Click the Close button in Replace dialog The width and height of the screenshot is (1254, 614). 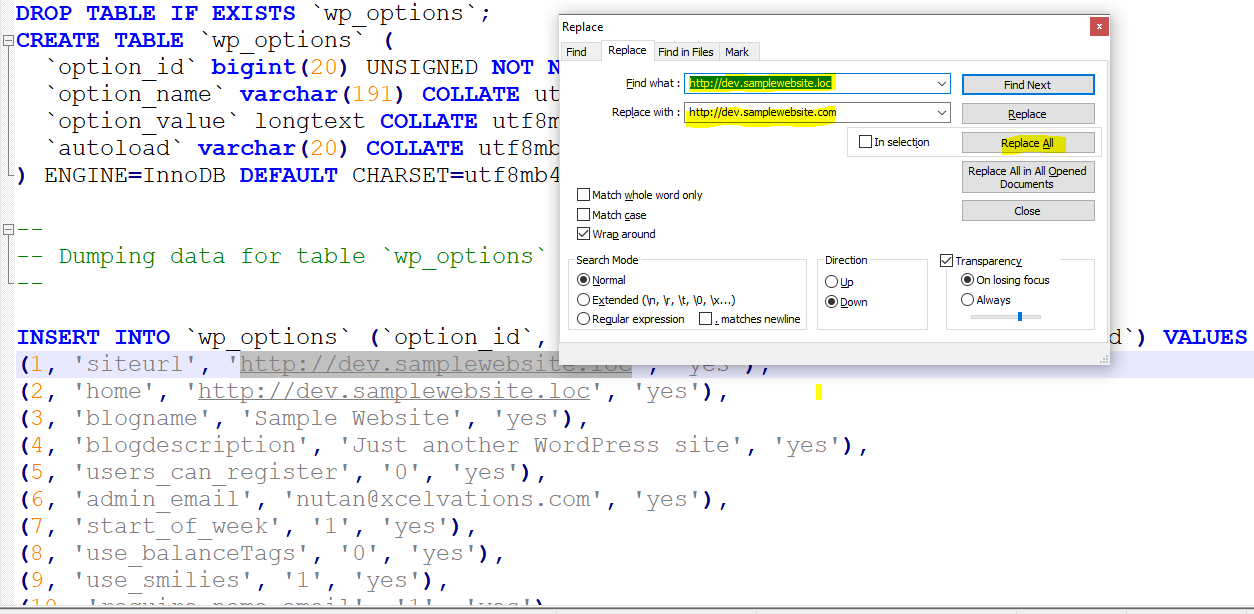tap(1028, 211)
